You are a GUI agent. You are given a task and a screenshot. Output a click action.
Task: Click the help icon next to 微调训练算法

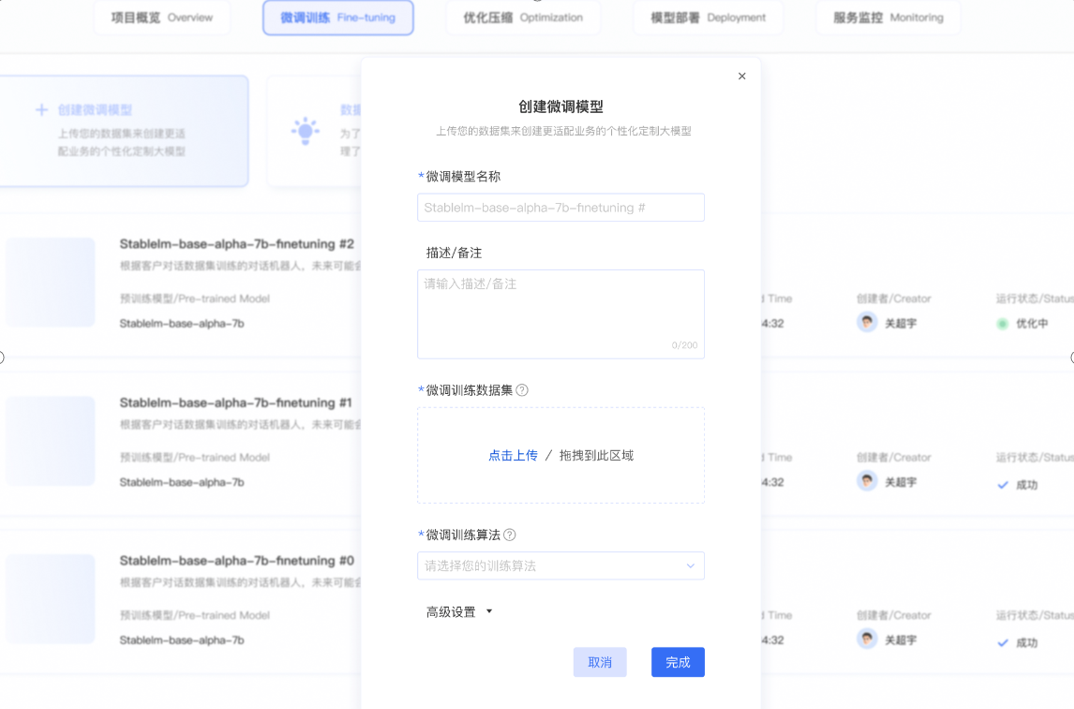coord(509,534)
